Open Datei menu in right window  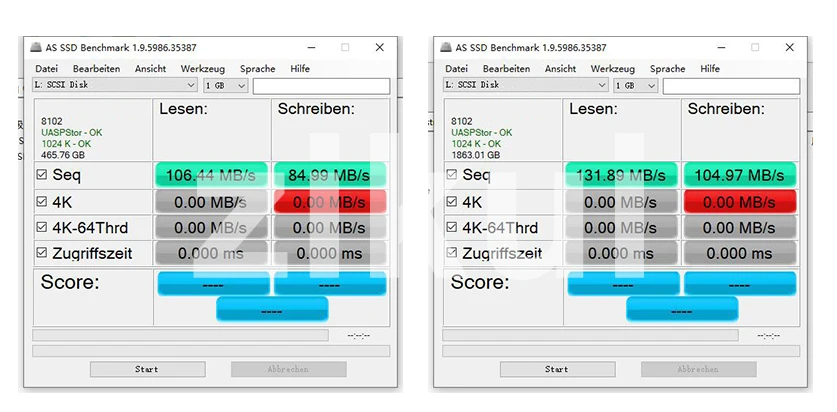[456, 69]
